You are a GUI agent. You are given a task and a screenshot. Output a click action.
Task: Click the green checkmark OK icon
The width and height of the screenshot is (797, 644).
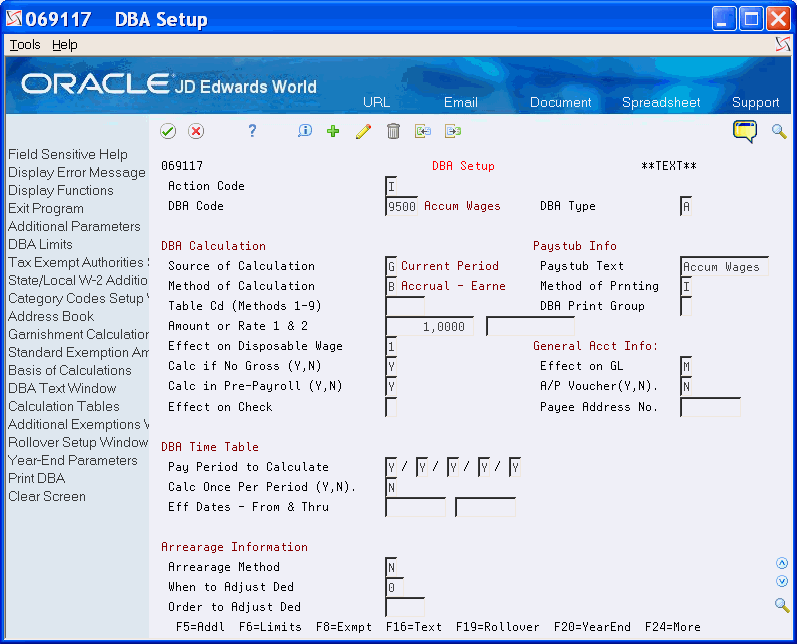[168, 131]
